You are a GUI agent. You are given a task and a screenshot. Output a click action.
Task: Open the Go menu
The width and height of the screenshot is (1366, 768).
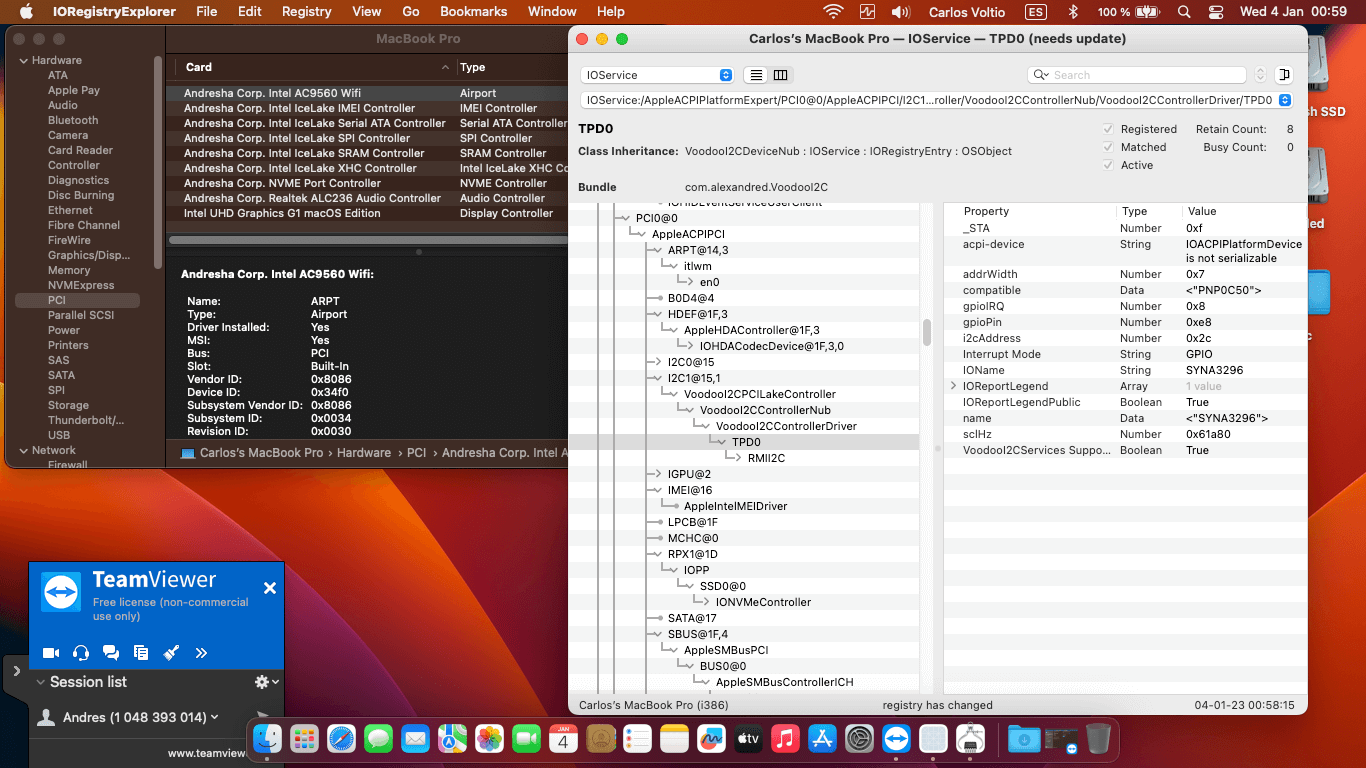pyautogui.click(x=411, y=12)
